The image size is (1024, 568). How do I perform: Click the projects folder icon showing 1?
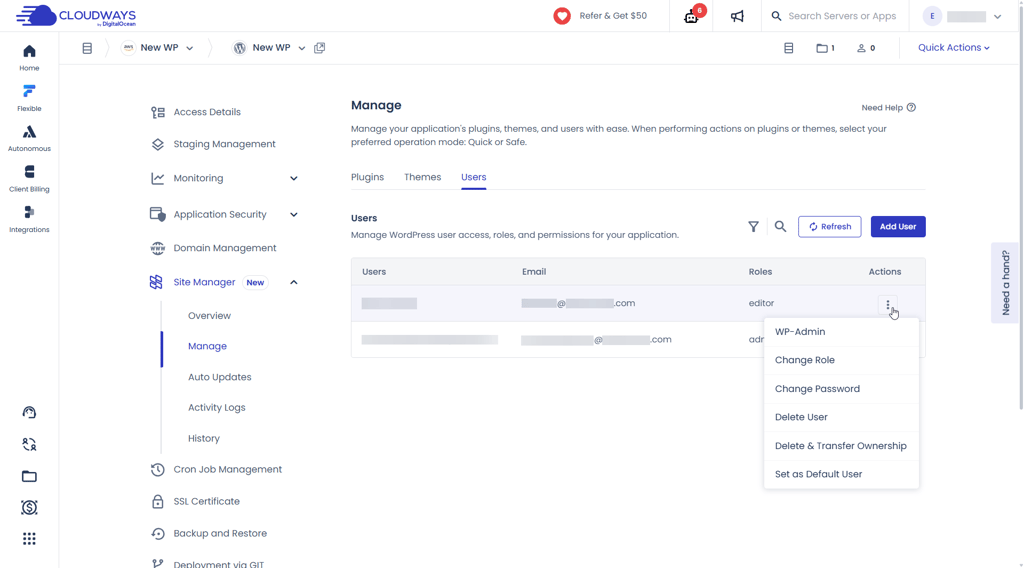pos(825,48)
